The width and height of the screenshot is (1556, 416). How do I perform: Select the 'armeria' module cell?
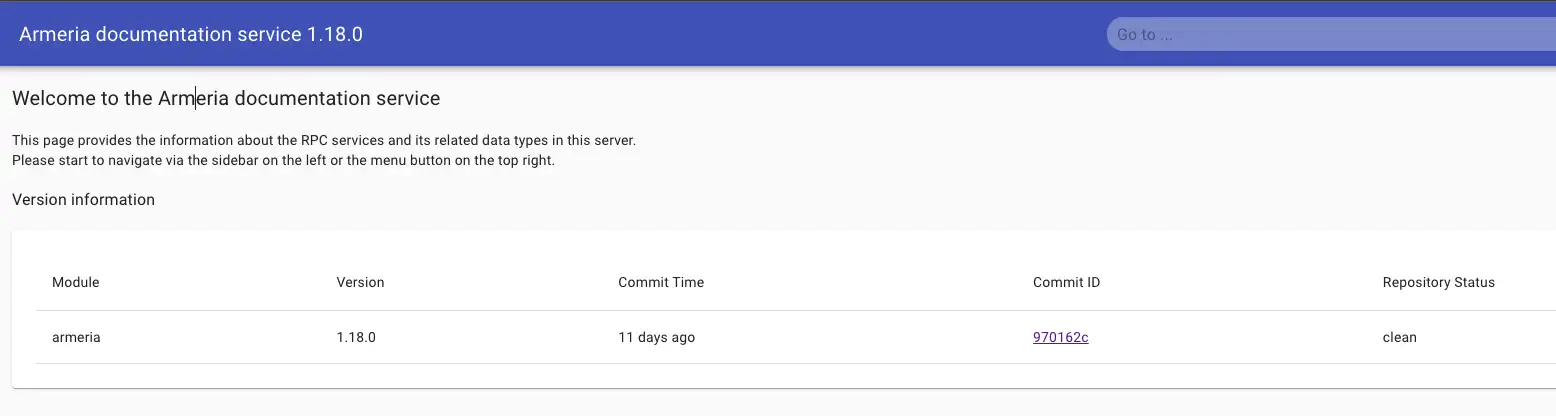(x=76, y=337)
